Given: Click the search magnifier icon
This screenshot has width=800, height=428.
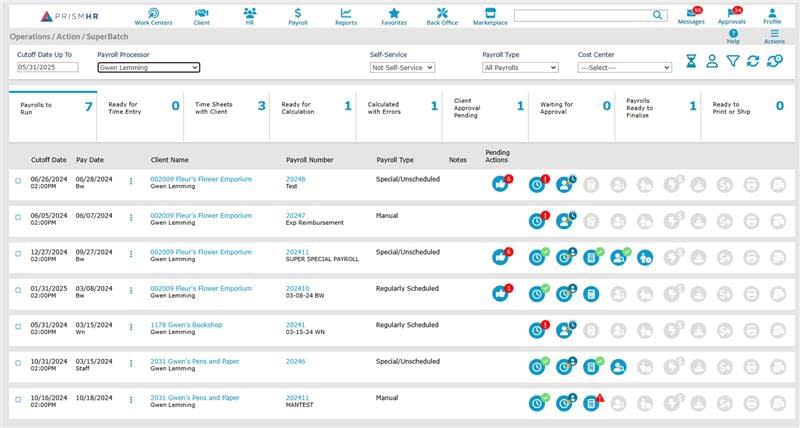Looking at the screenshot, I should tap(657, 15).
